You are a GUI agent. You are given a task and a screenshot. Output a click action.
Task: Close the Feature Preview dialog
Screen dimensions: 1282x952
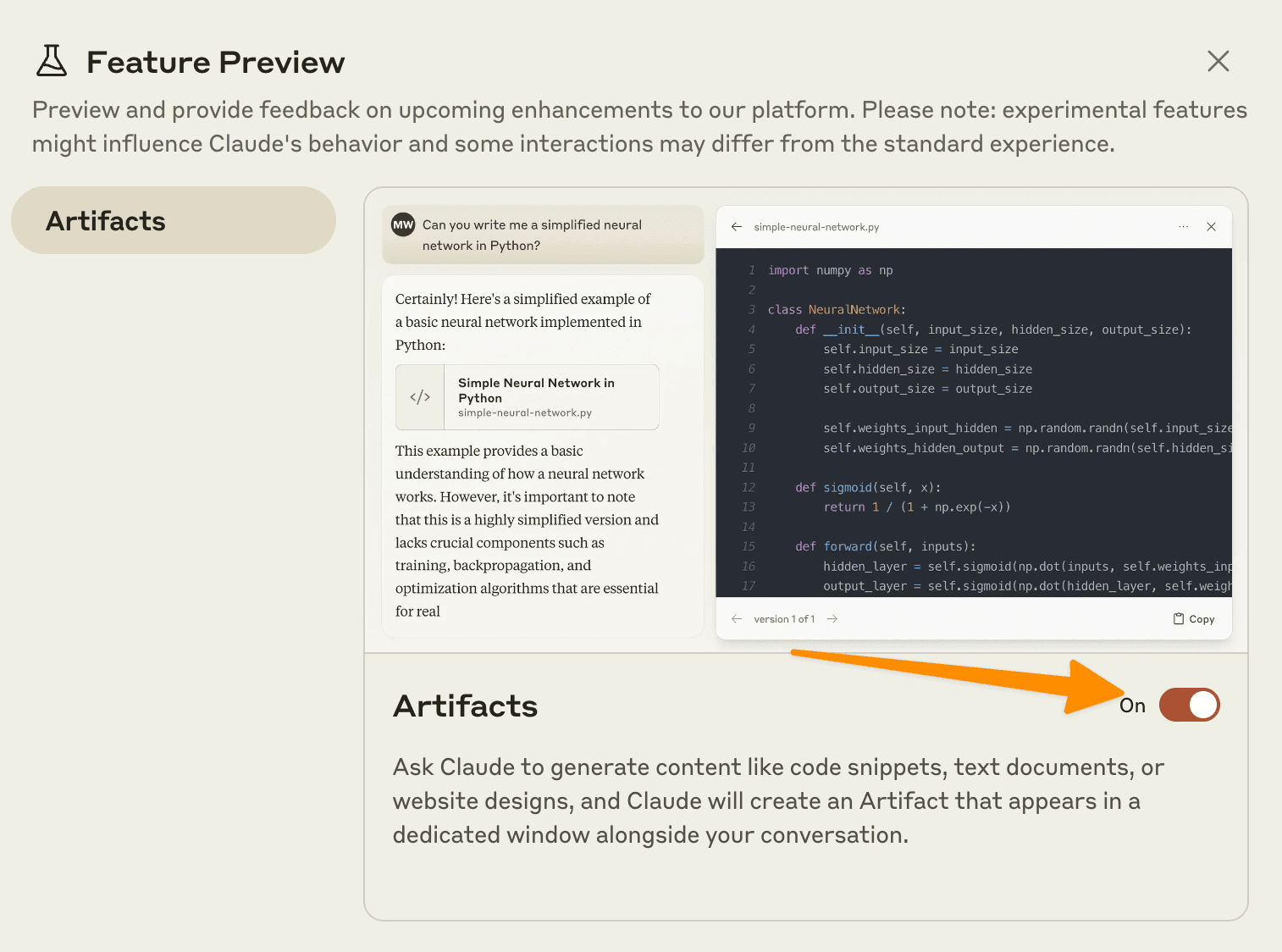pos(1218,61)
